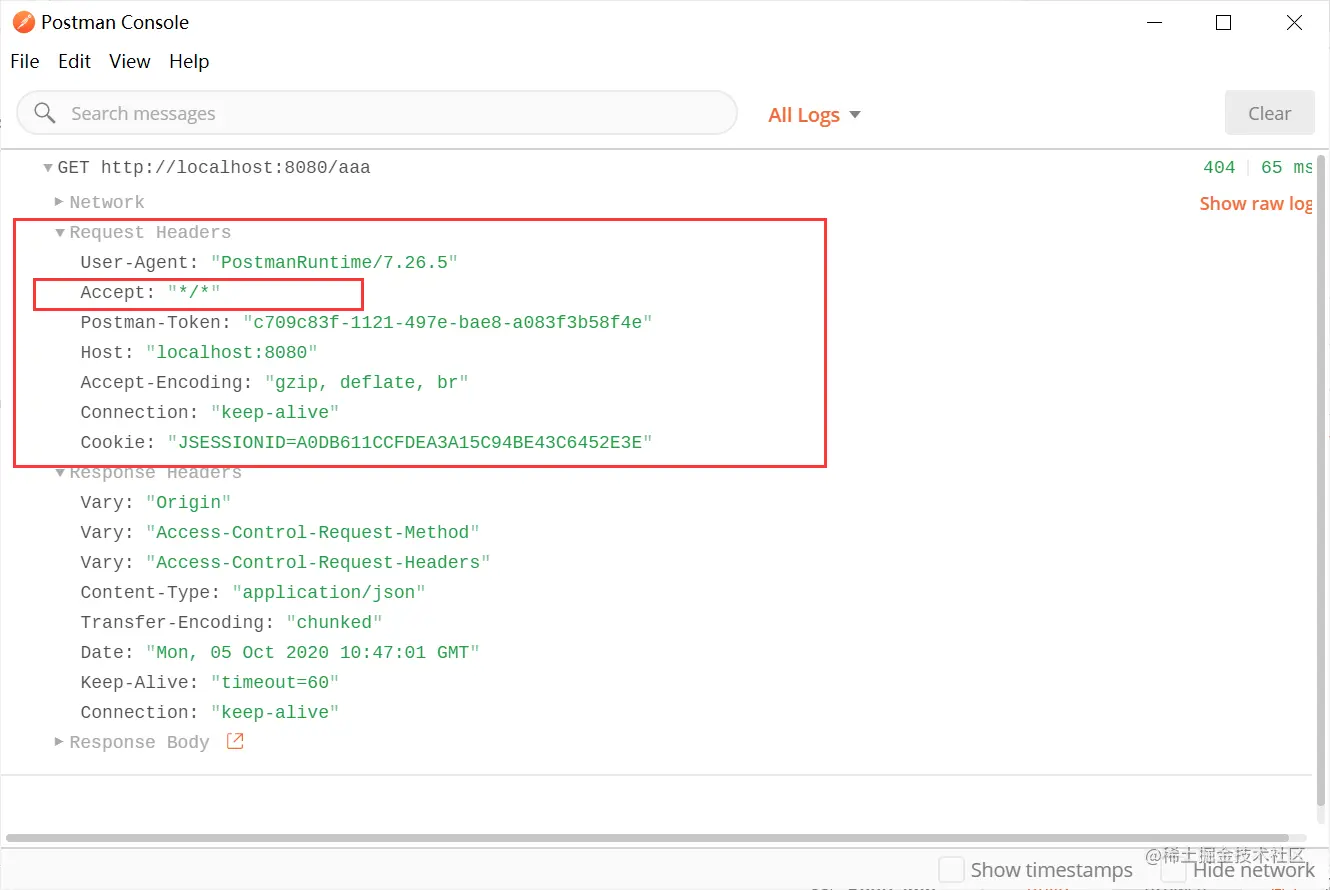Click the magnifier icon in the search box
This screenshot has height=890, width=1330.
pyautogui.click(x=44, y=113)
